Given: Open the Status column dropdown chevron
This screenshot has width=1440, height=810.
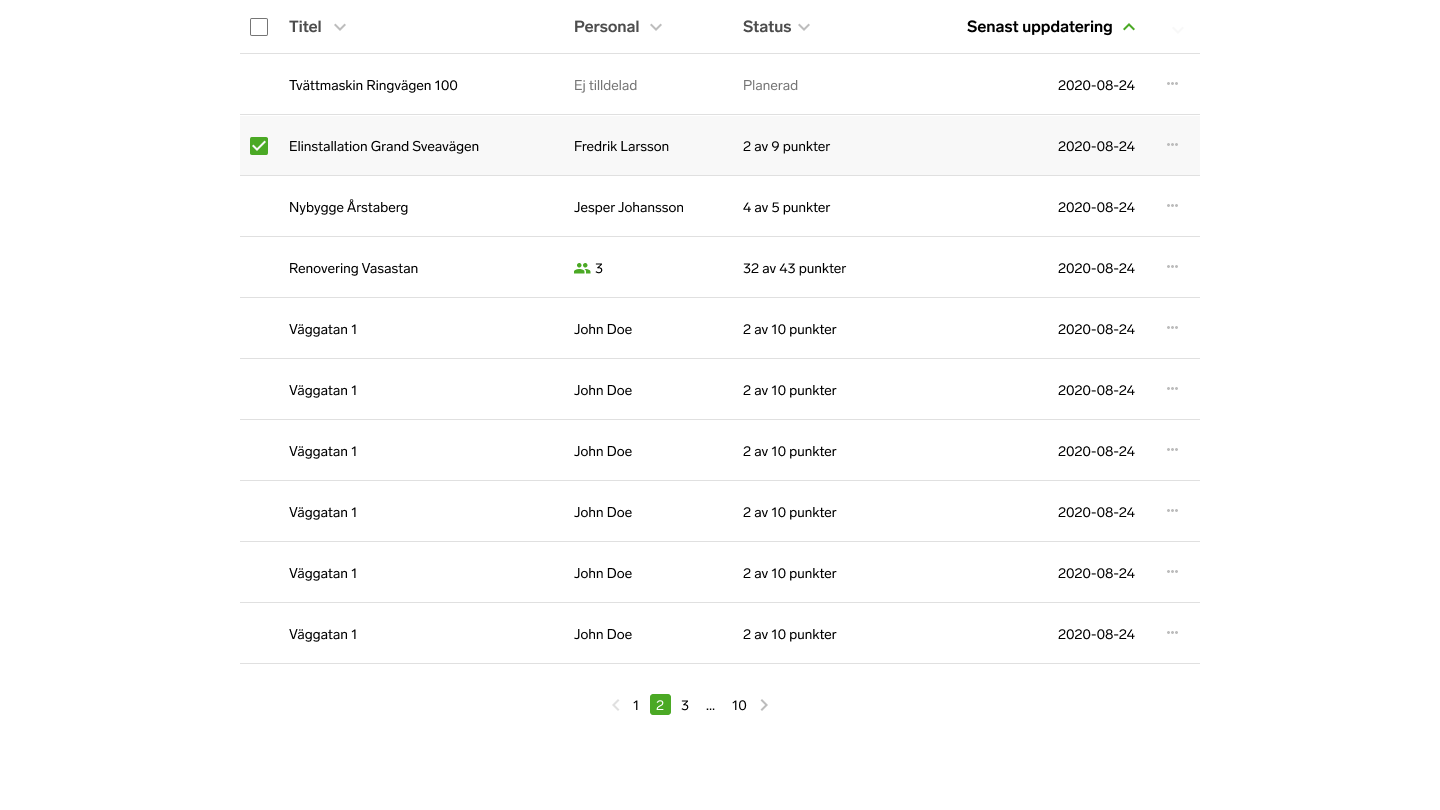Looking at the screenshot, I should coord(804,27).
